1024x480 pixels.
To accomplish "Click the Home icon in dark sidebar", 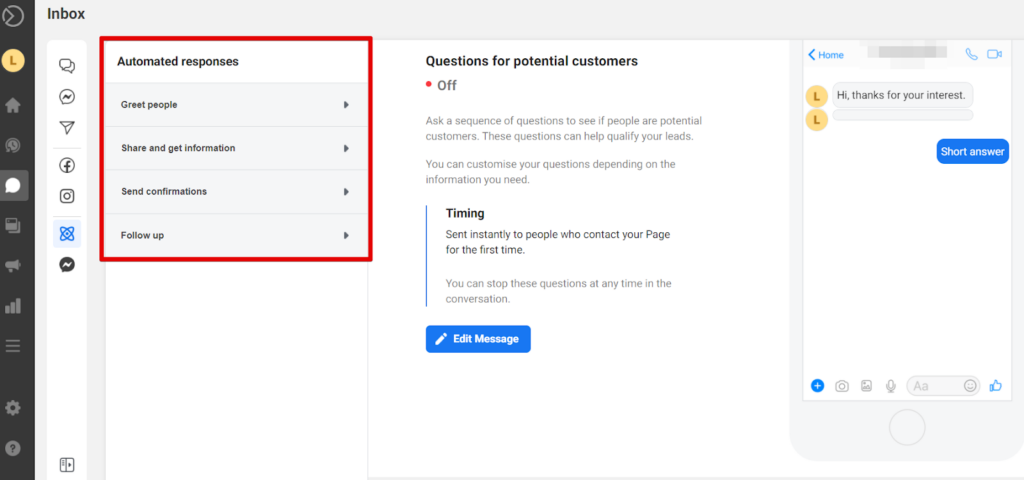I will 13,105.
